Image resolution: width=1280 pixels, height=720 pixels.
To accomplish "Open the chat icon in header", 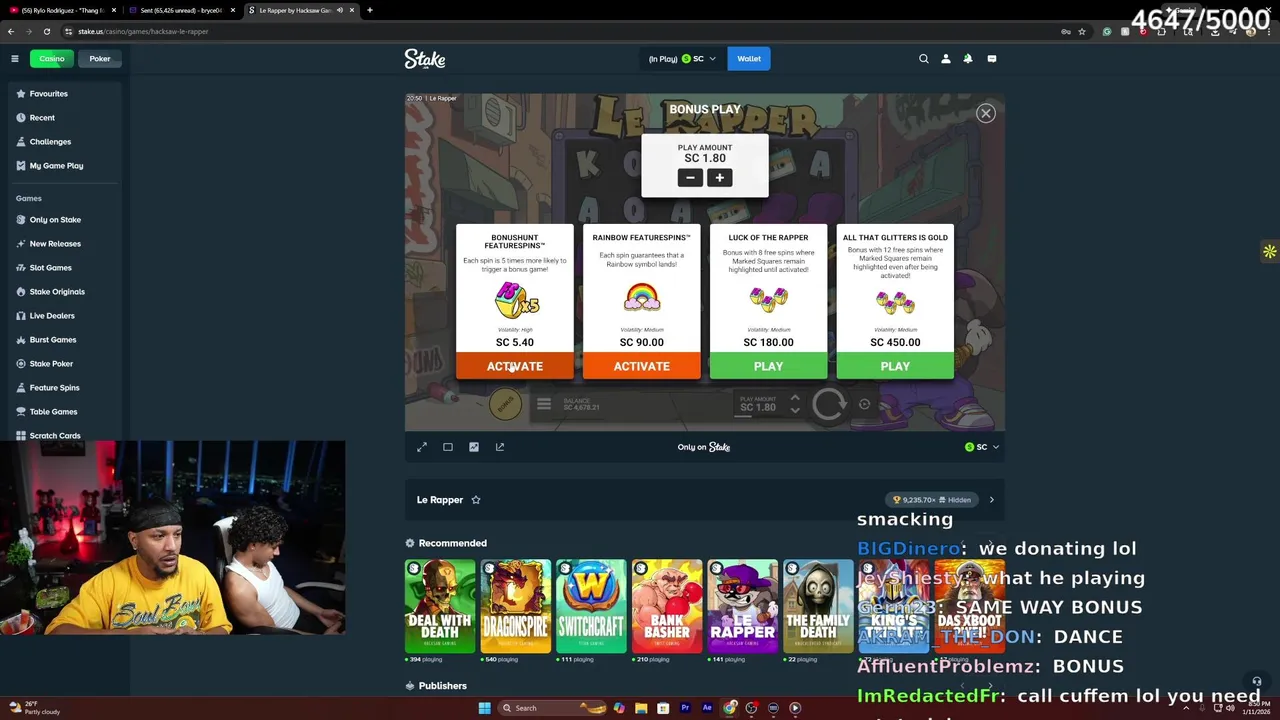I will [992, 59].
